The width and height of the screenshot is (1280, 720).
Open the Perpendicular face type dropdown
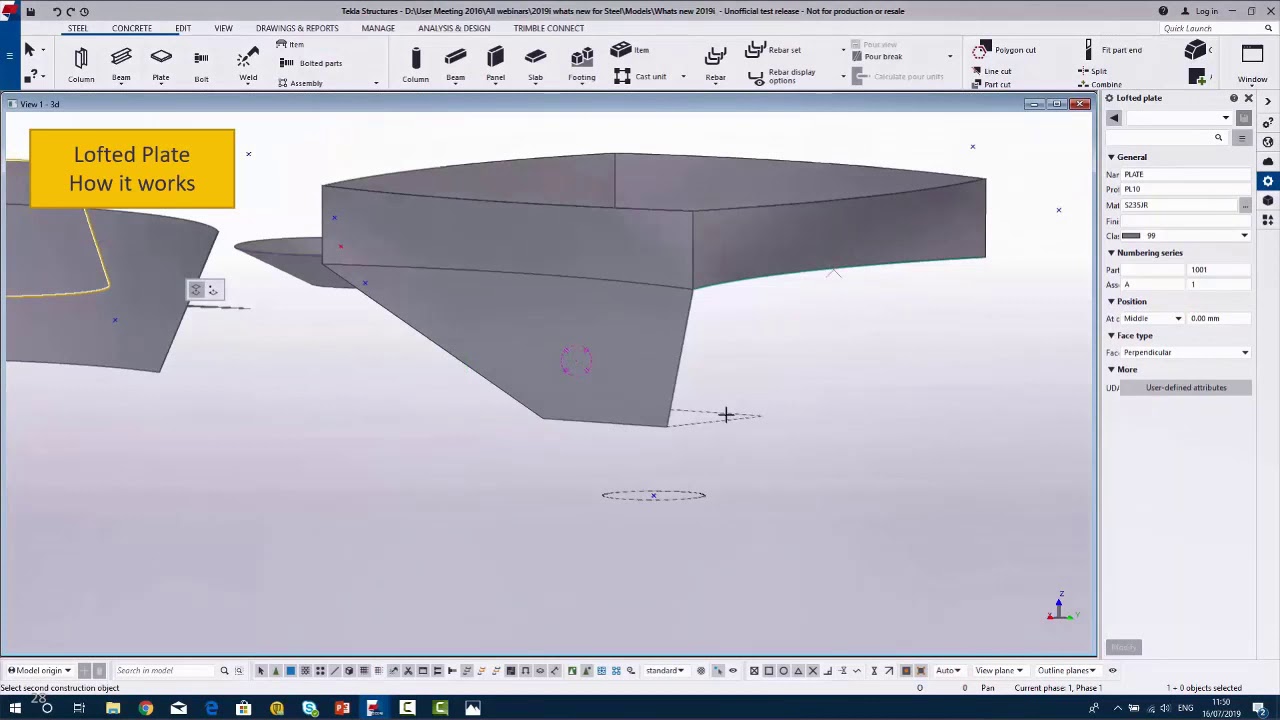pyautogui.click(x=1245, y=353)
